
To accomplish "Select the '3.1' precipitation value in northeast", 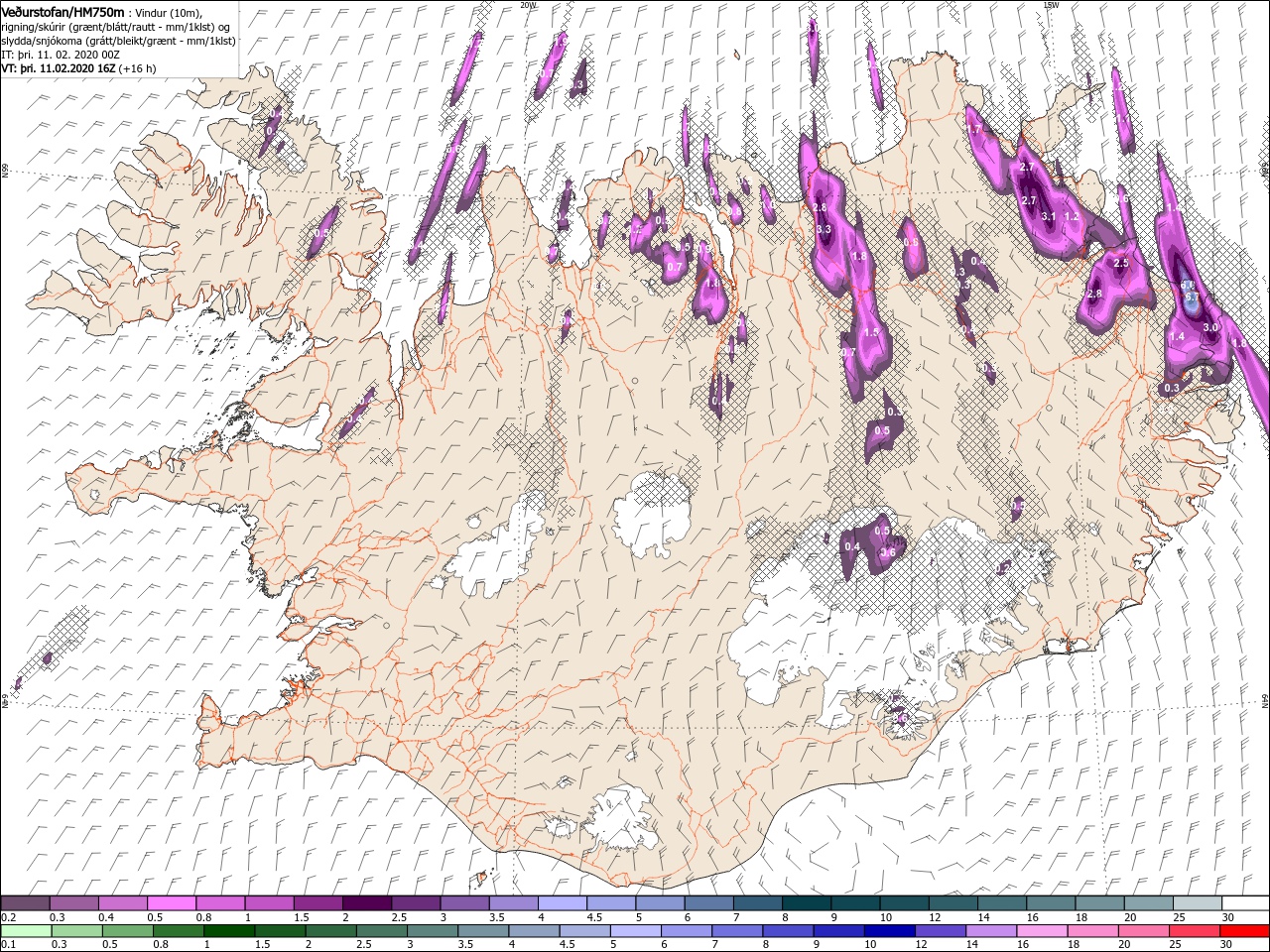I will pos(1049,217).
